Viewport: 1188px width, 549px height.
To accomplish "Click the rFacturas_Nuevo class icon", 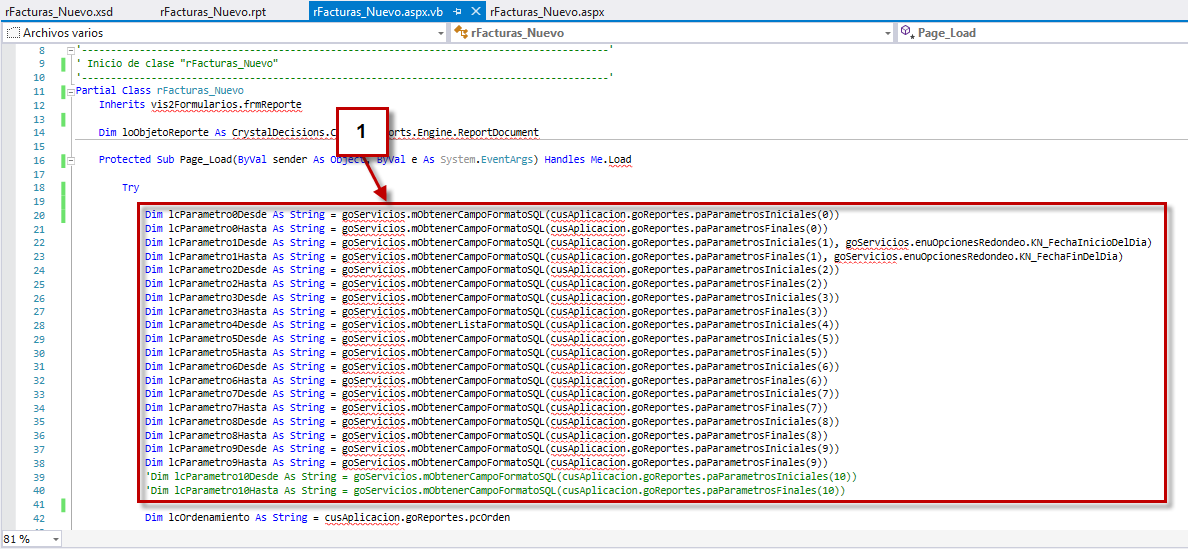I will point(461,33).
